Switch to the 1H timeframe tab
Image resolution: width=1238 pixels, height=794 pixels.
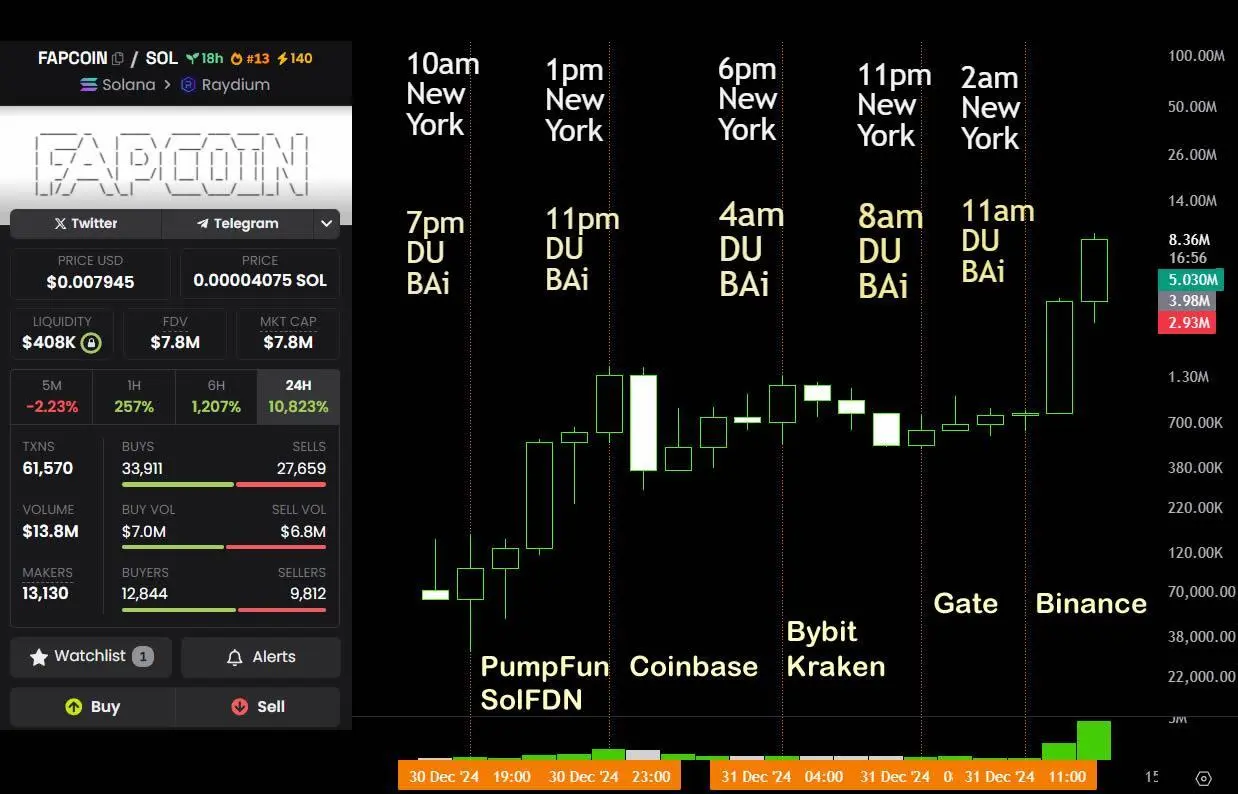[134, 397]
